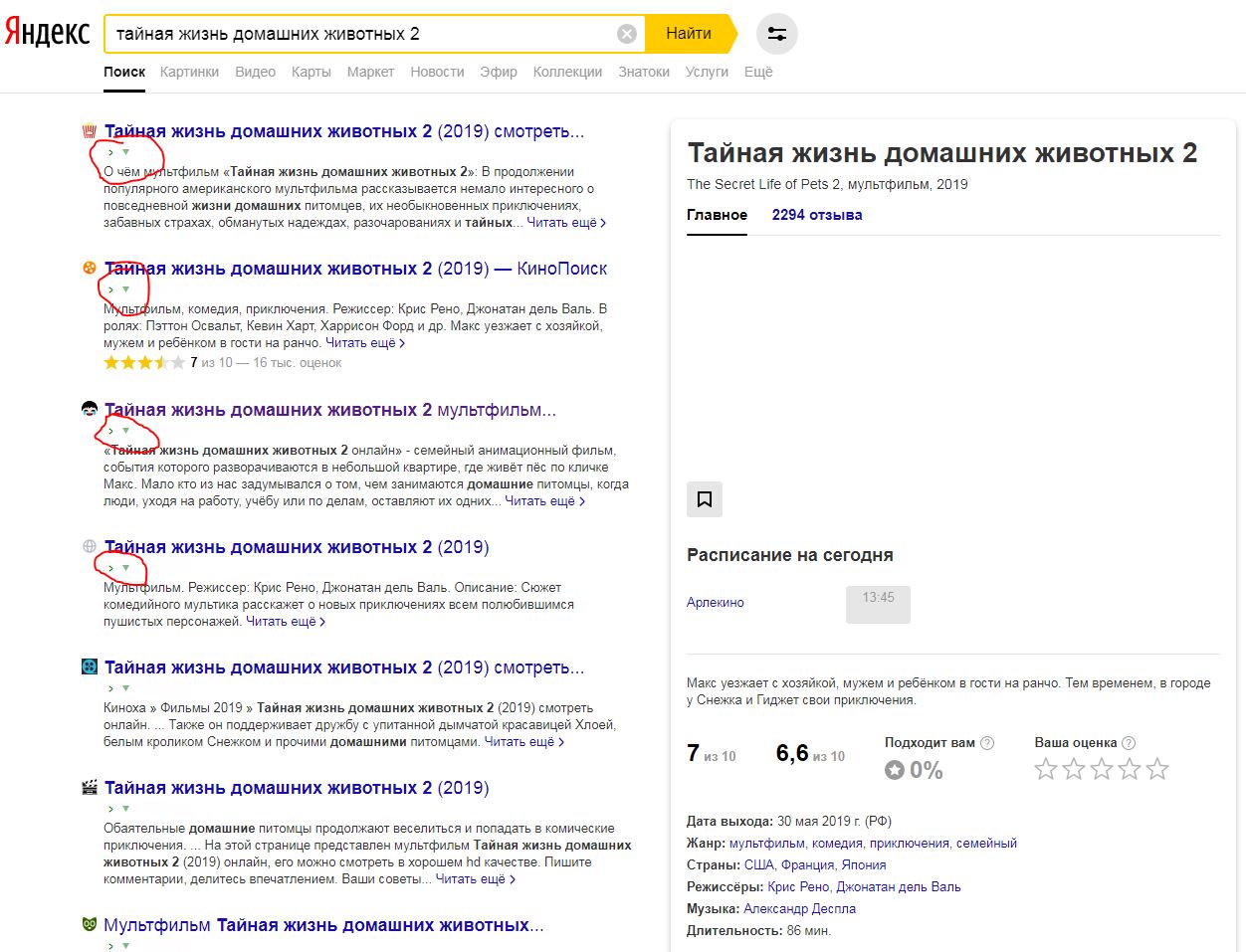Open the Карты tab

(311, 72)
